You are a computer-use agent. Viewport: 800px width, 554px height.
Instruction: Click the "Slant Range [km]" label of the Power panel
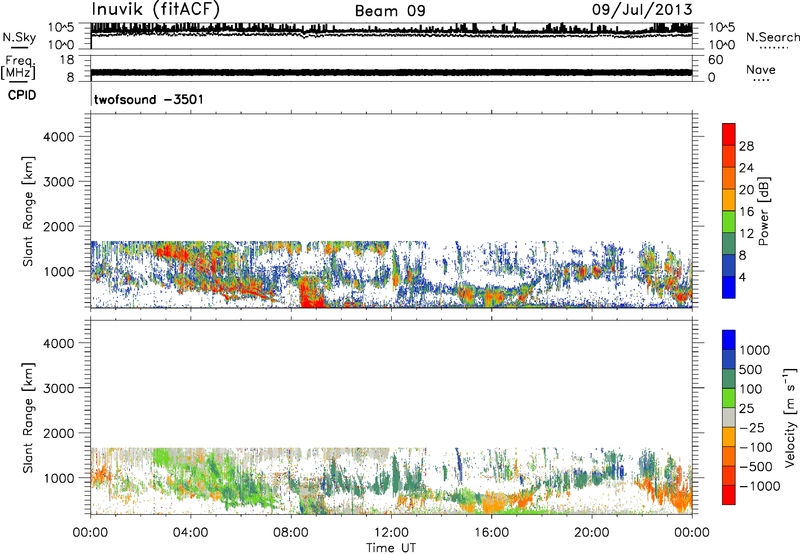coord(28,211)
